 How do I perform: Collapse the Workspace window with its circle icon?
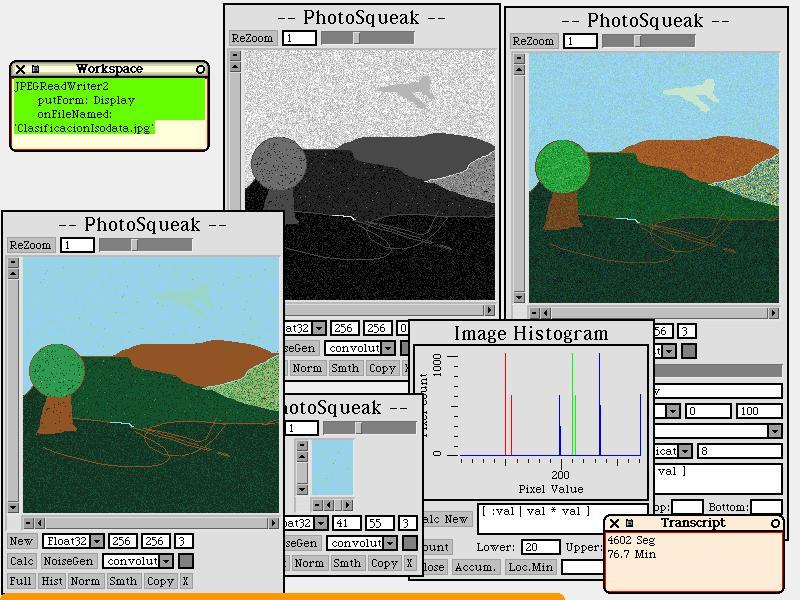[x=201, y=69]
